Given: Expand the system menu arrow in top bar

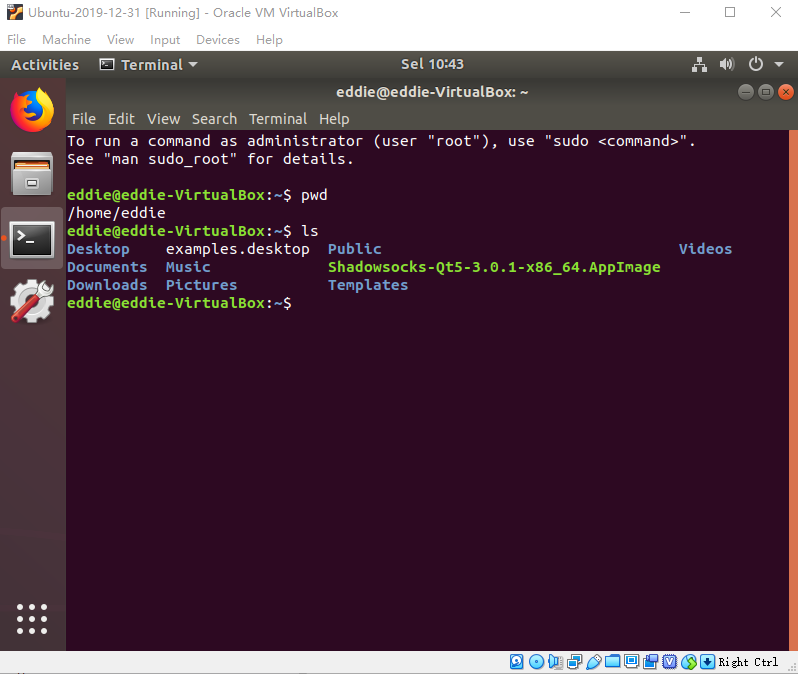Looking at the screenshot, I should click(x=779, y=65).
